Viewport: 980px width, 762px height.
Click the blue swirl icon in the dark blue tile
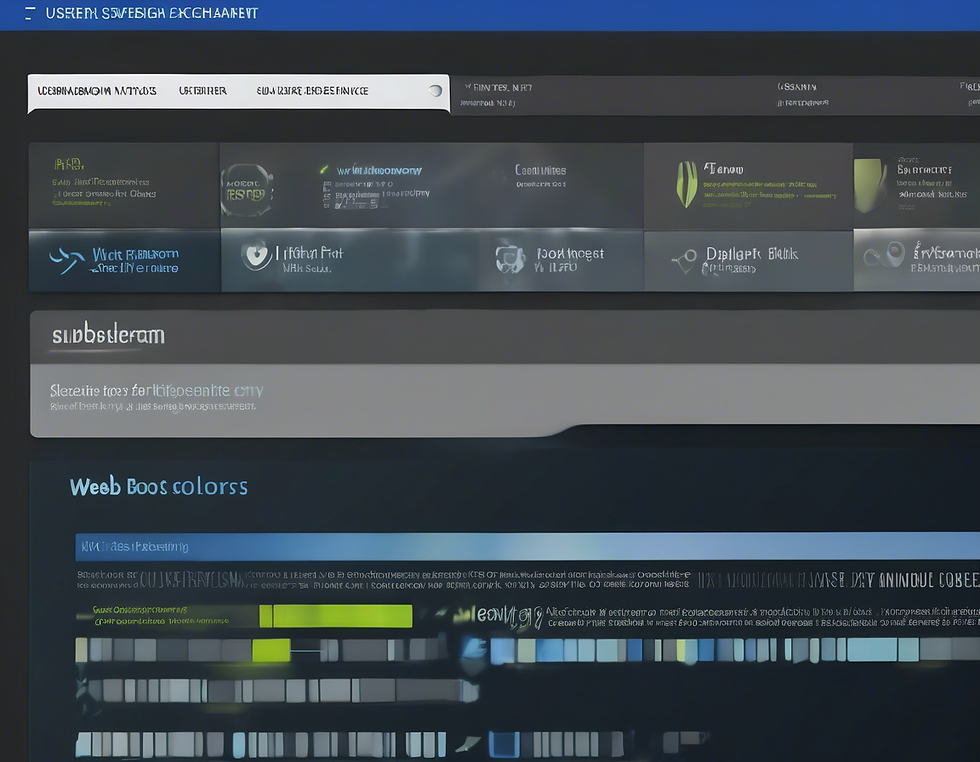click(67, 260)
